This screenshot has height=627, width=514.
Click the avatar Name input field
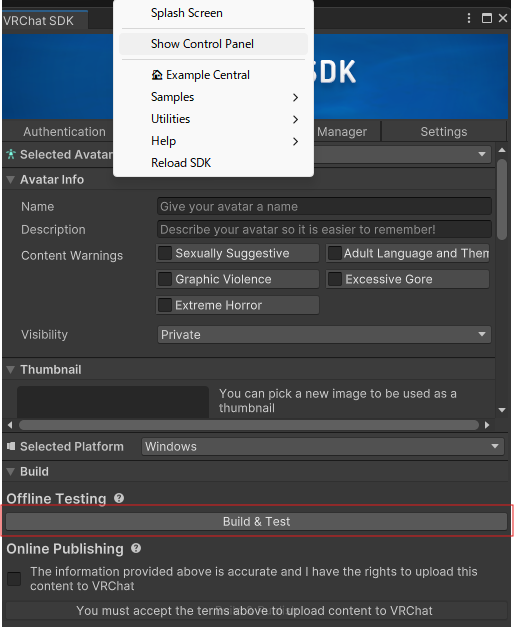(x=324, y=206)
